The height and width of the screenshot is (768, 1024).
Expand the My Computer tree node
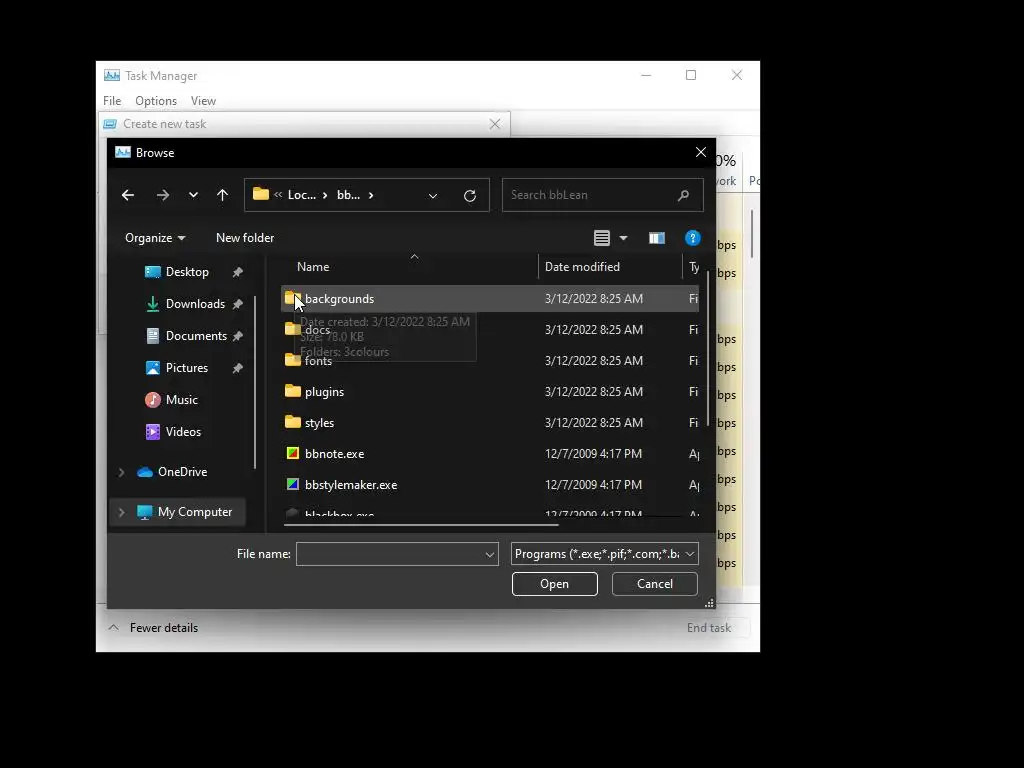click(121, 512)
